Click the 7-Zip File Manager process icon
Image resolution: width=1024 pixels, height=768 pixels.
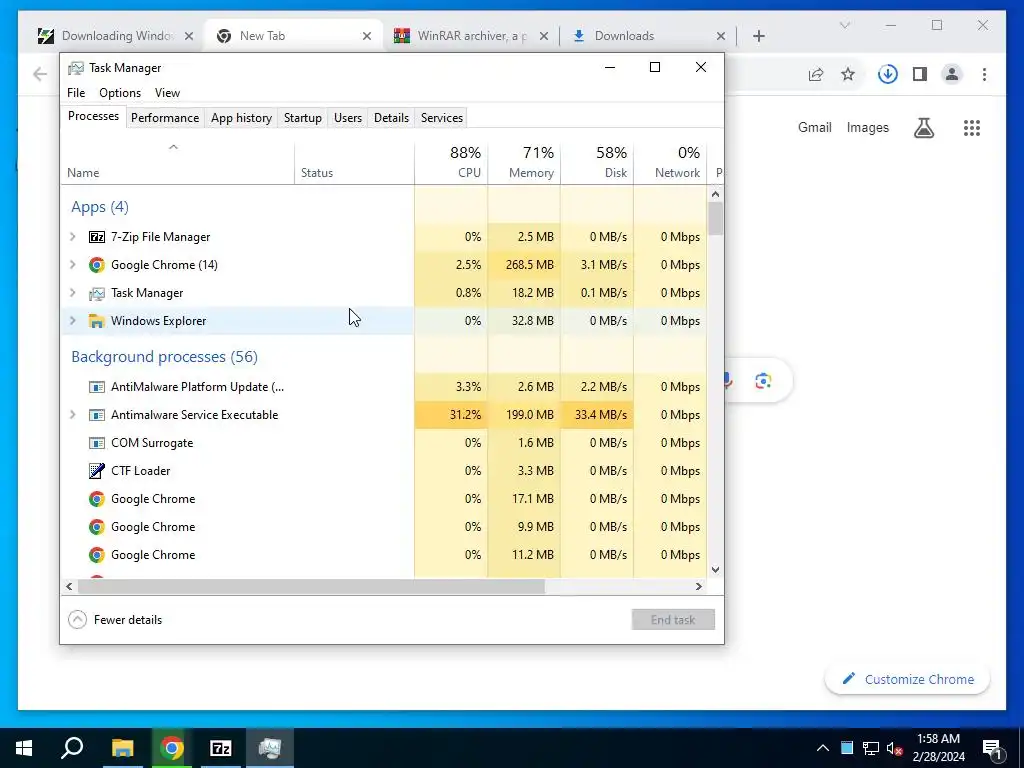pyautogui.click(x=97, y=237)
